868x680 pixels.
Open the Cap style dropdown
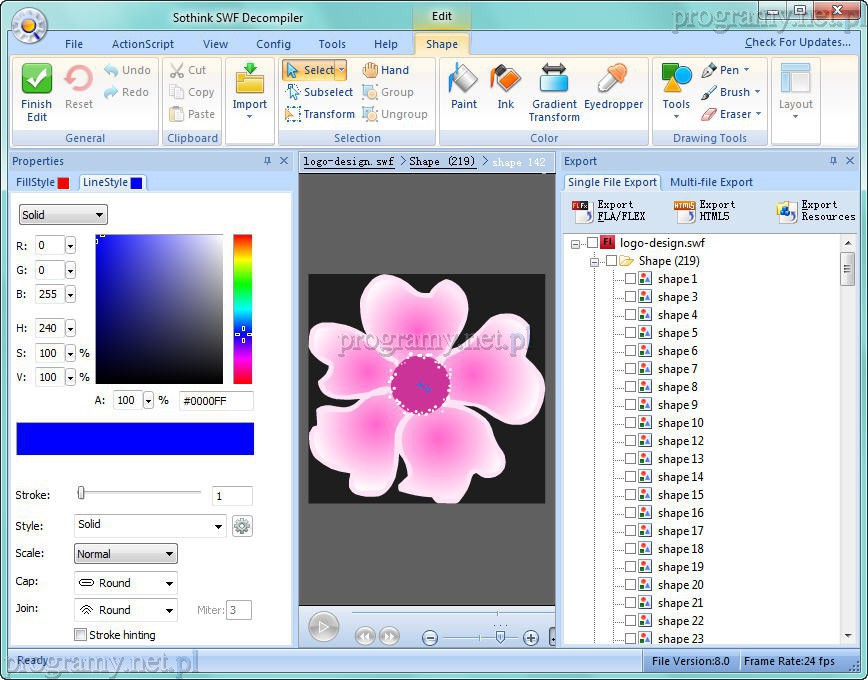[x=126, y=583]
